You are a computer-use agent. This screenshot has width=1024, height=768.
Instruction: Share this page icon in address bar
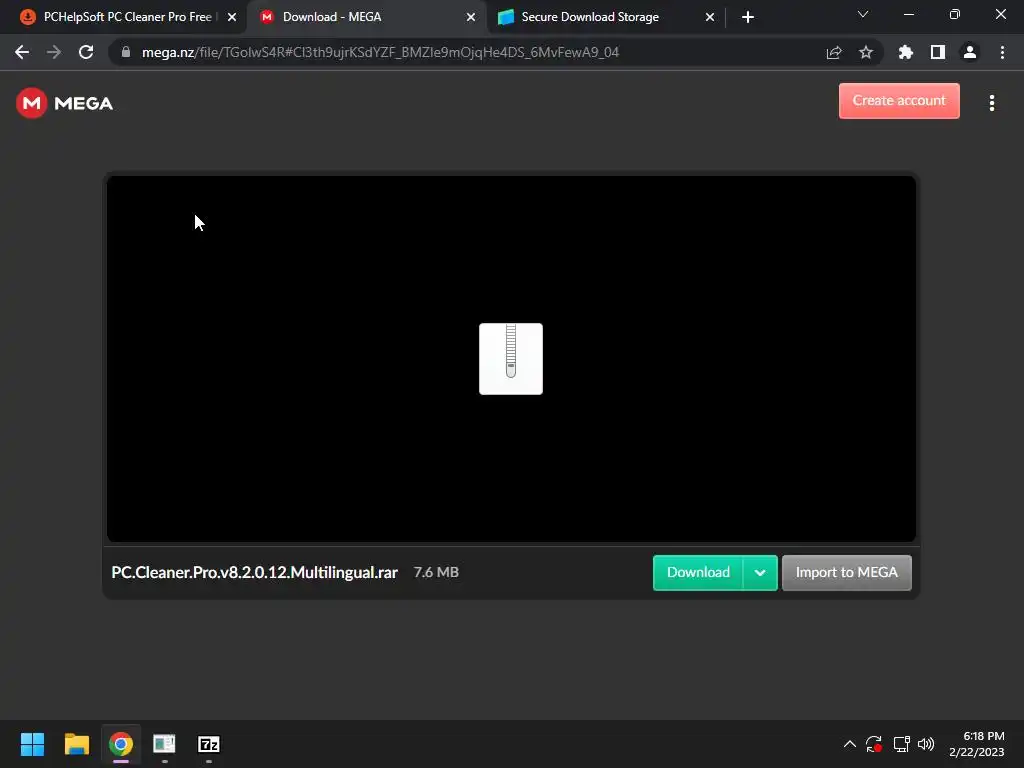tap(834, 52)
